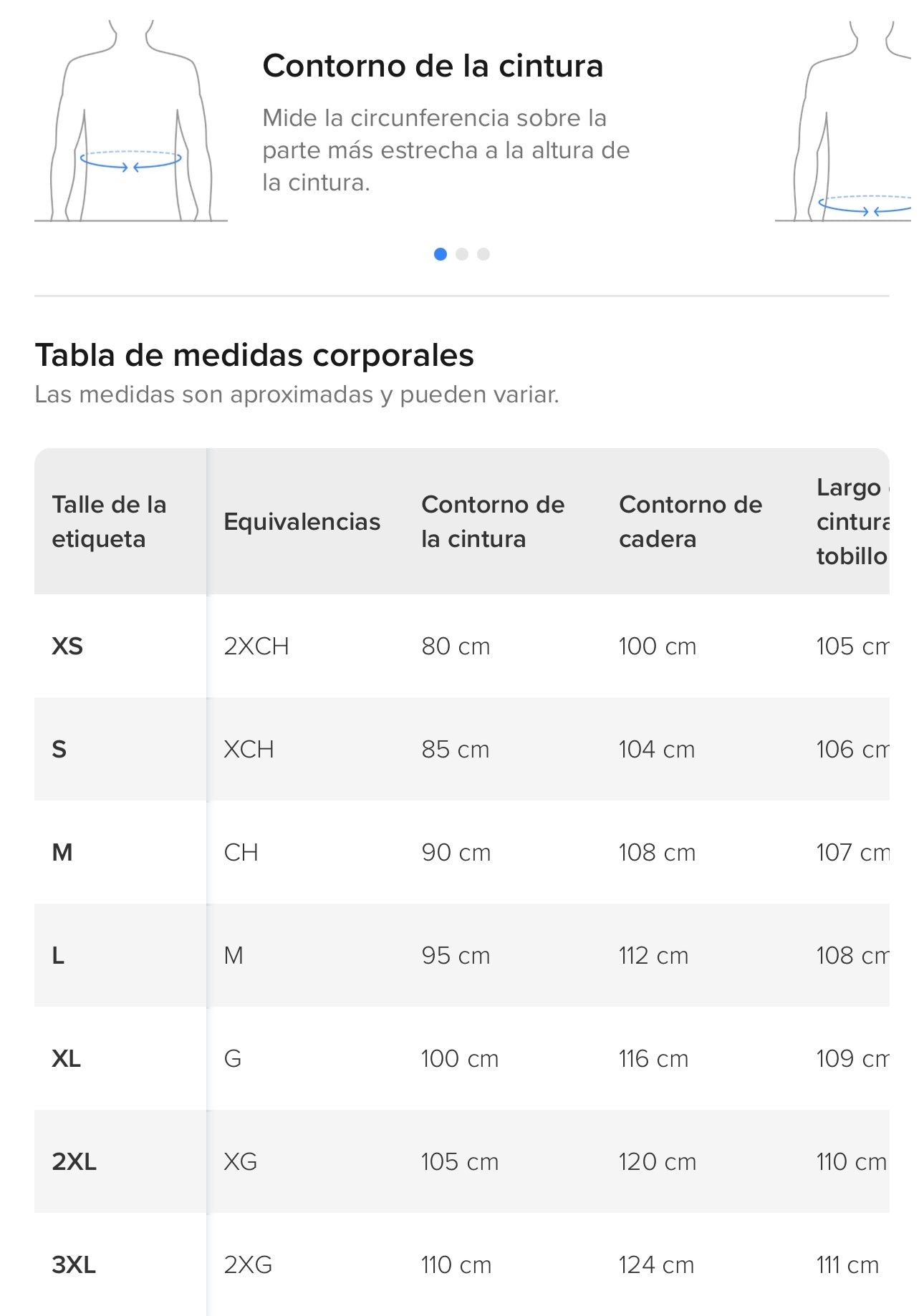Switch to the second carousel dot
The height and width of the screenshot is (1316, 924).
pyautogui.click(x=462, y=254)
